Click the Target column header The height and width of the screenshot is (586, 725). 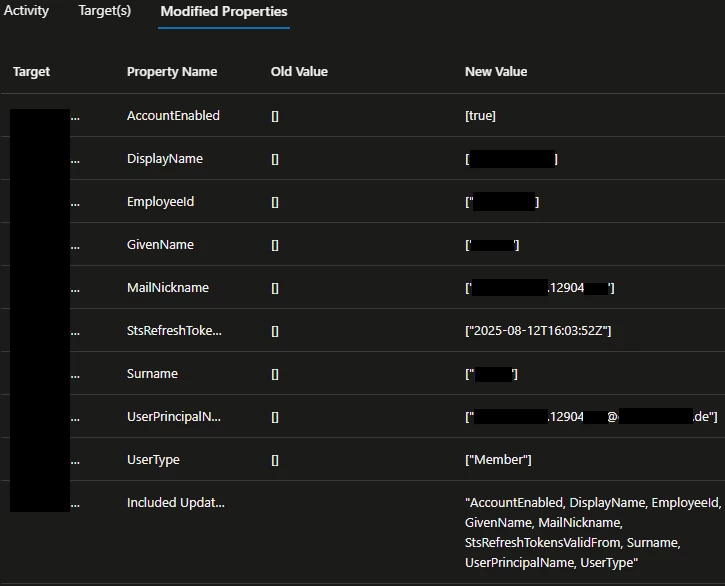click(32, 72)
